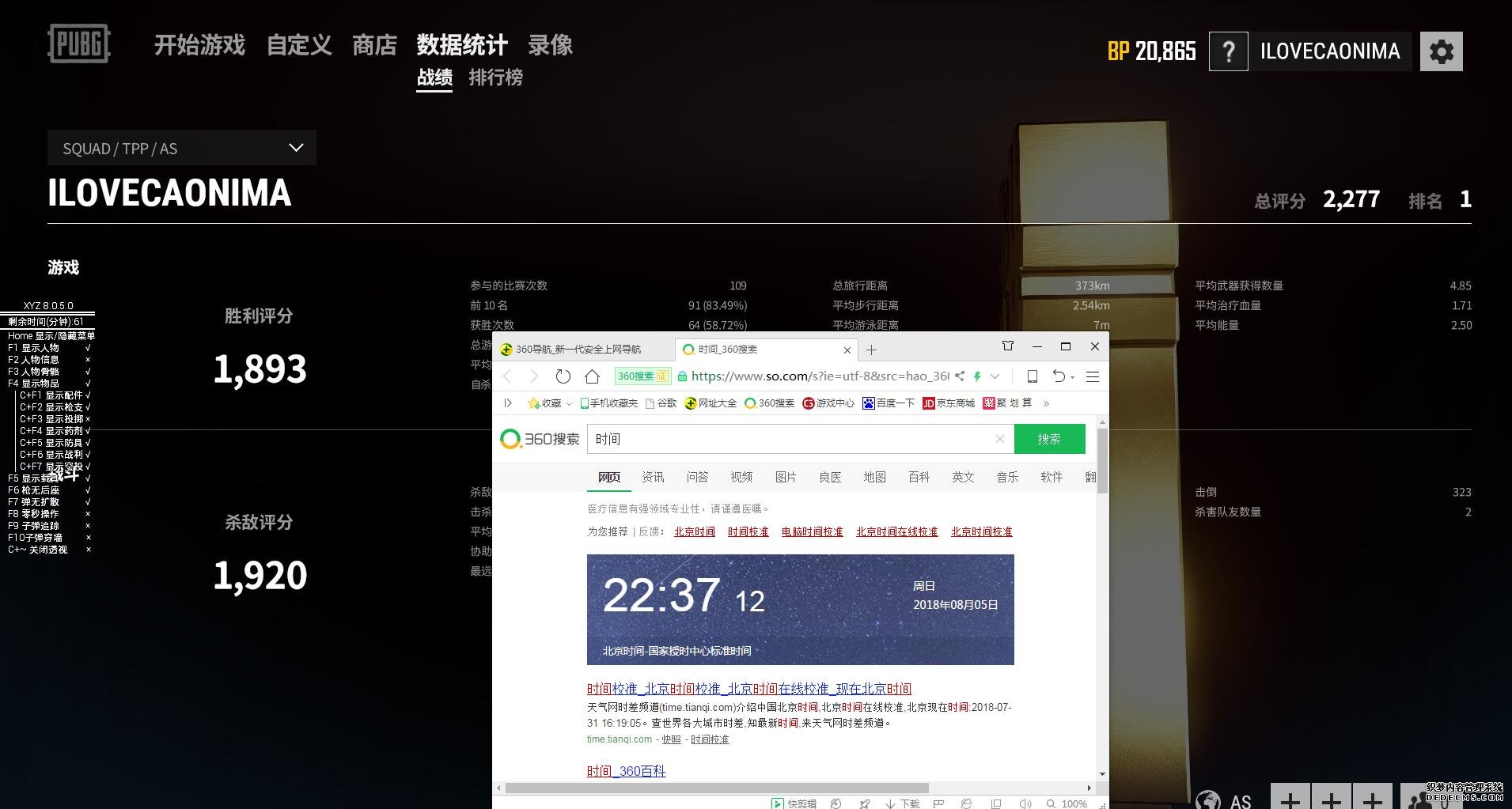The width and height of the screenshot is (1512, 809).
Task: Switch to the 排行榜 sub-tab
Action: [x=495, y=77]
